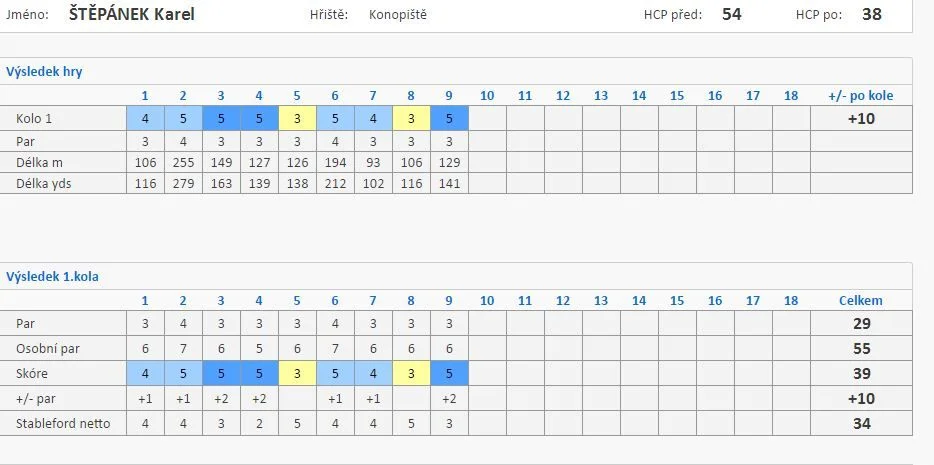Click hole 18 header in Výsledek 1.kola table
The height and width of the screenshot is (465, 934).
[791, 300]
